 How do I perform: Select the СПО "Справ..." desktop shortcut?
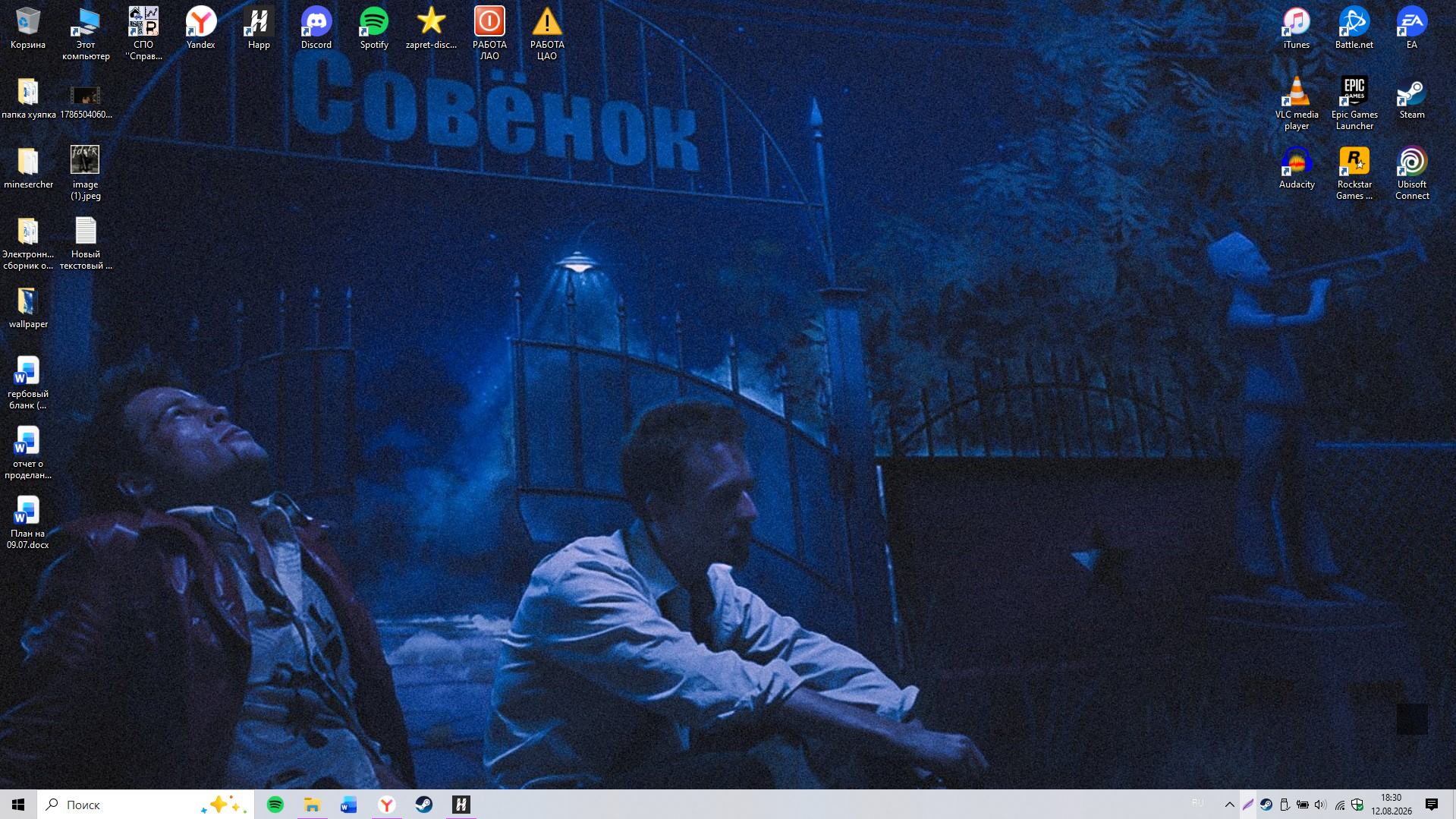pyautogui.click(x=143, y=34)
